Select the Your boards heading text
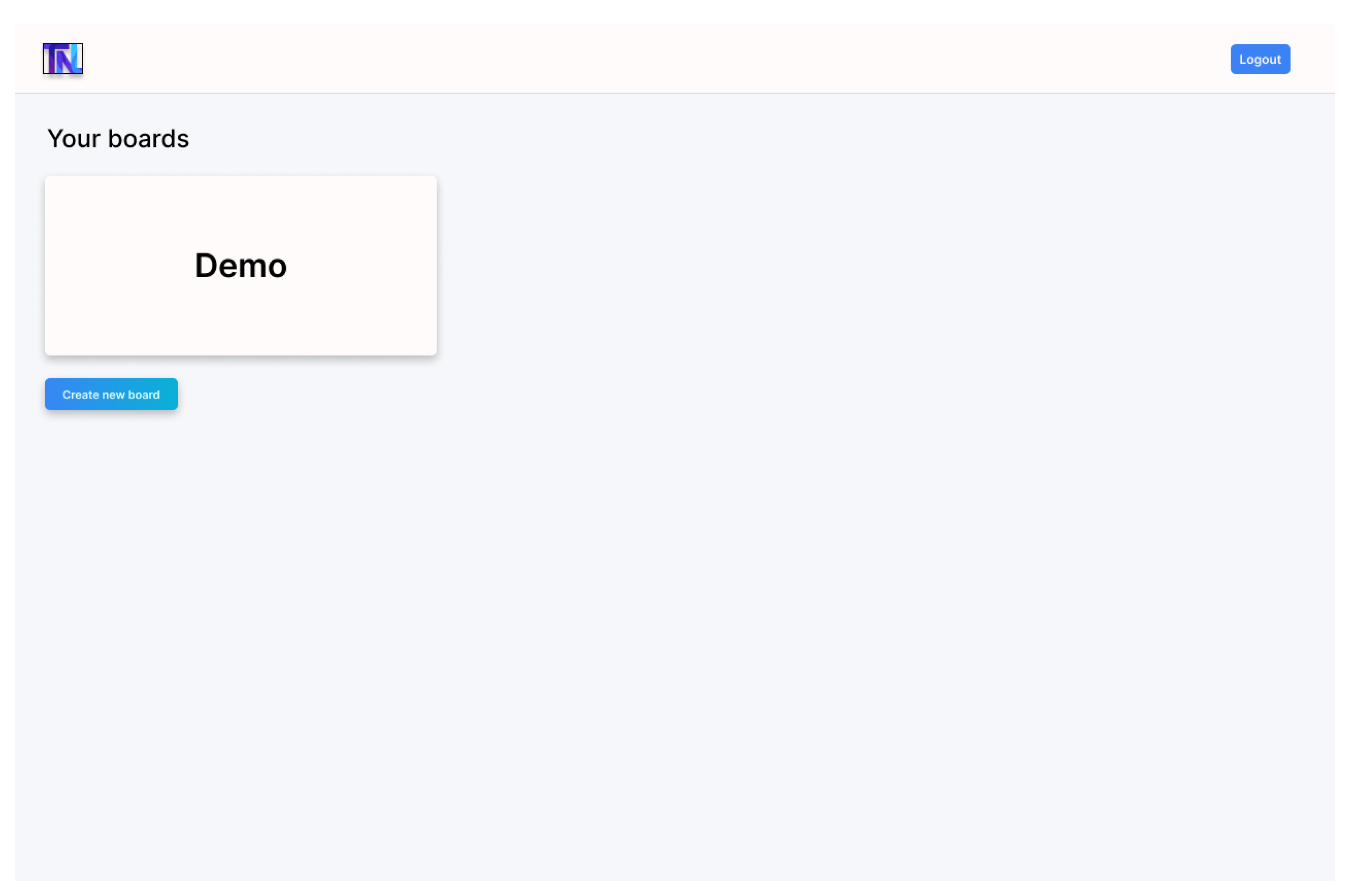 [x=118, y=139]
